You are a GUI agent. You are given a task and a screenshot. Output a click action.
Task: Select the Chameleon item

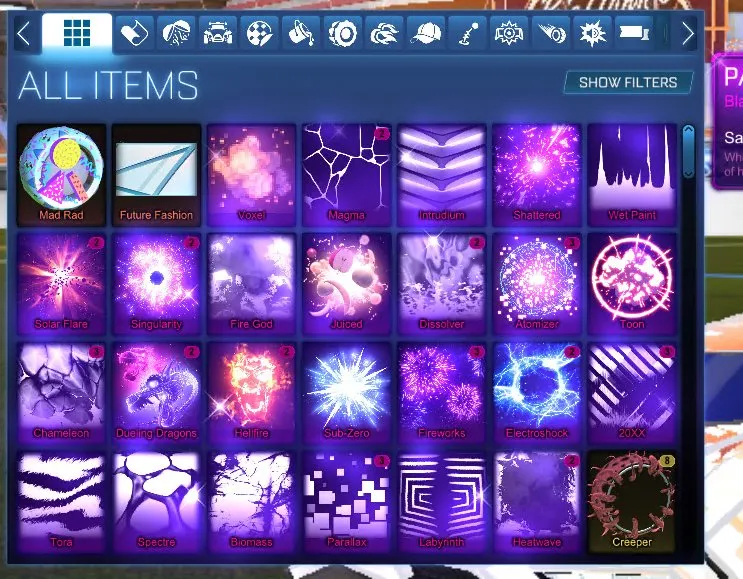click(61, 393)
